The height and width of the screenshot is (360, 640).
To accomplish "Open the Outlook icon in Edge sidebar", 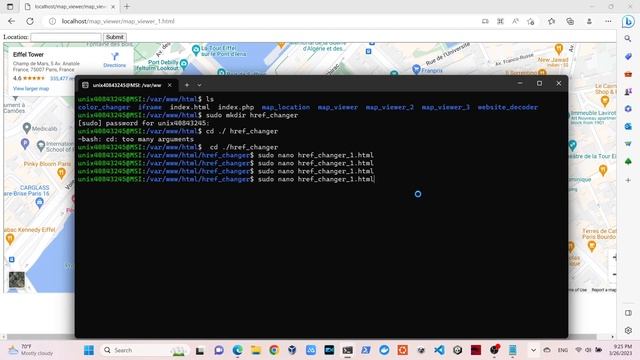I will point(628,127).
